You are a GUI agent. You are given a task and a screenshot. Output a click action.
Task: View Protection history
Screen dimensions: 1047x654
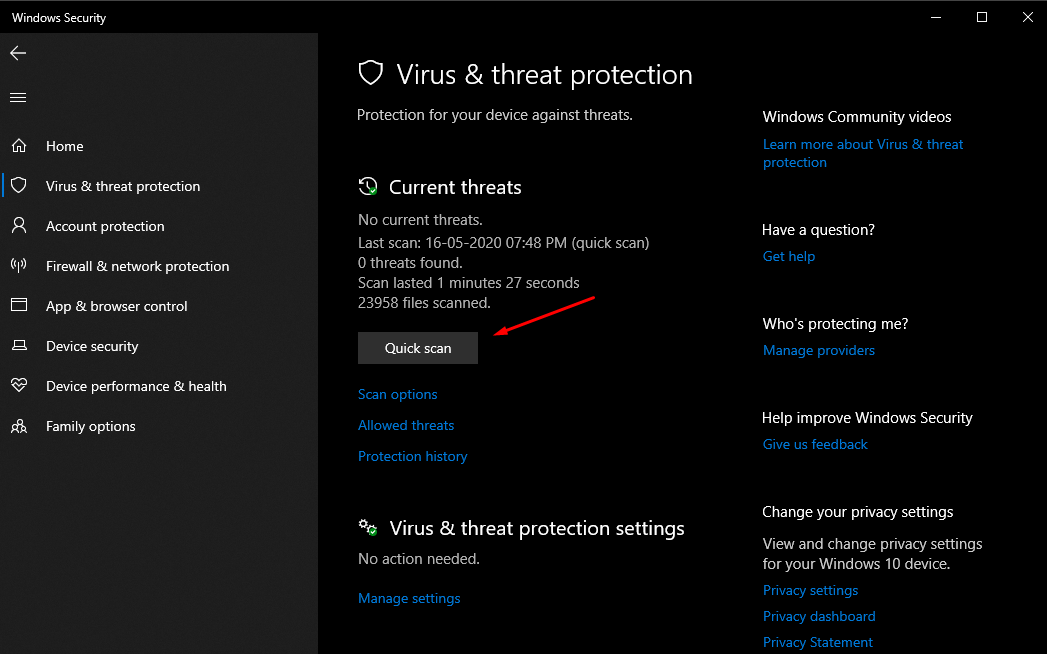point(413,456)
